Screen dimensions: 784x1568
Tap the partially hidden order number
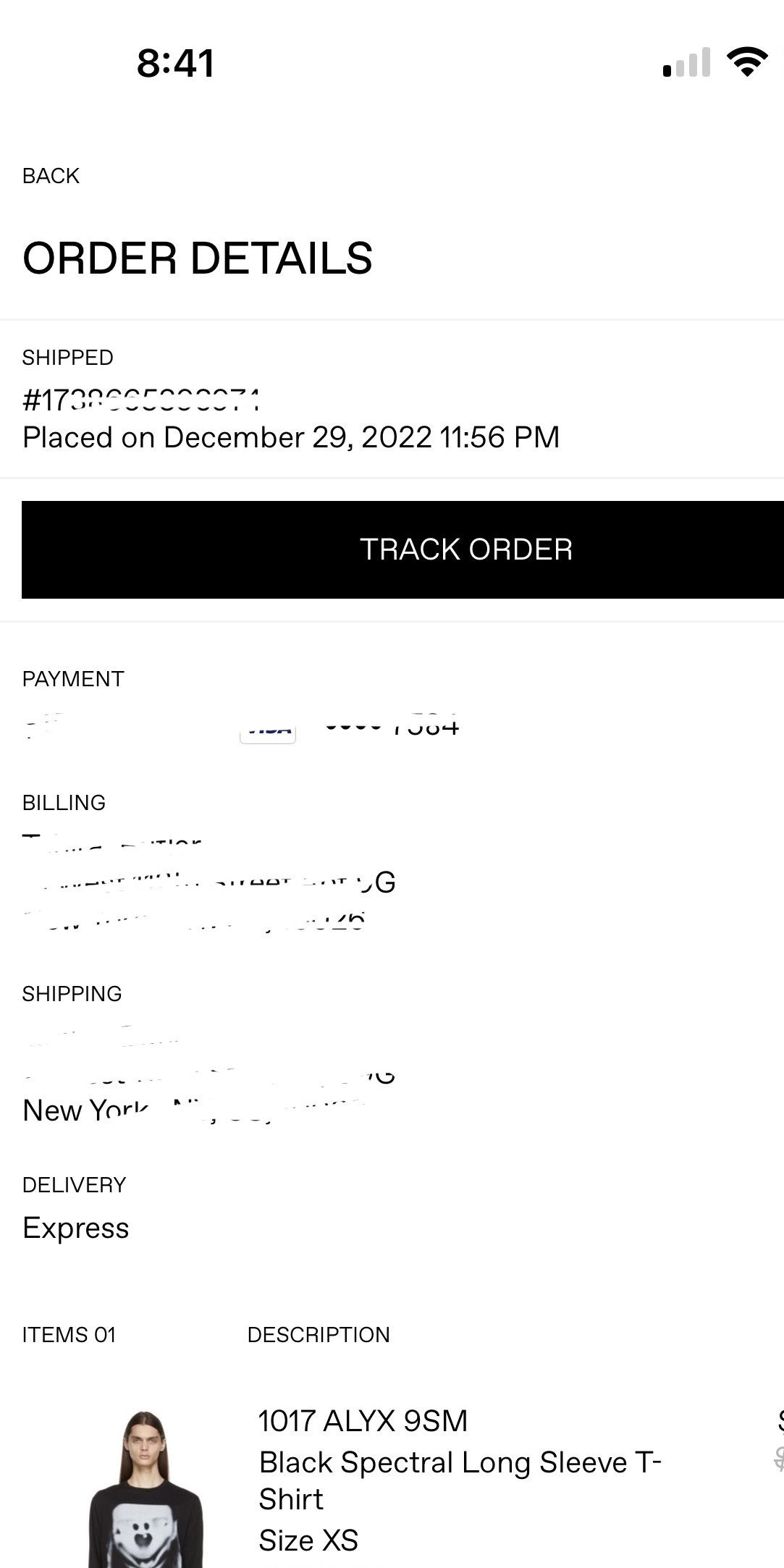click(141, 400)
